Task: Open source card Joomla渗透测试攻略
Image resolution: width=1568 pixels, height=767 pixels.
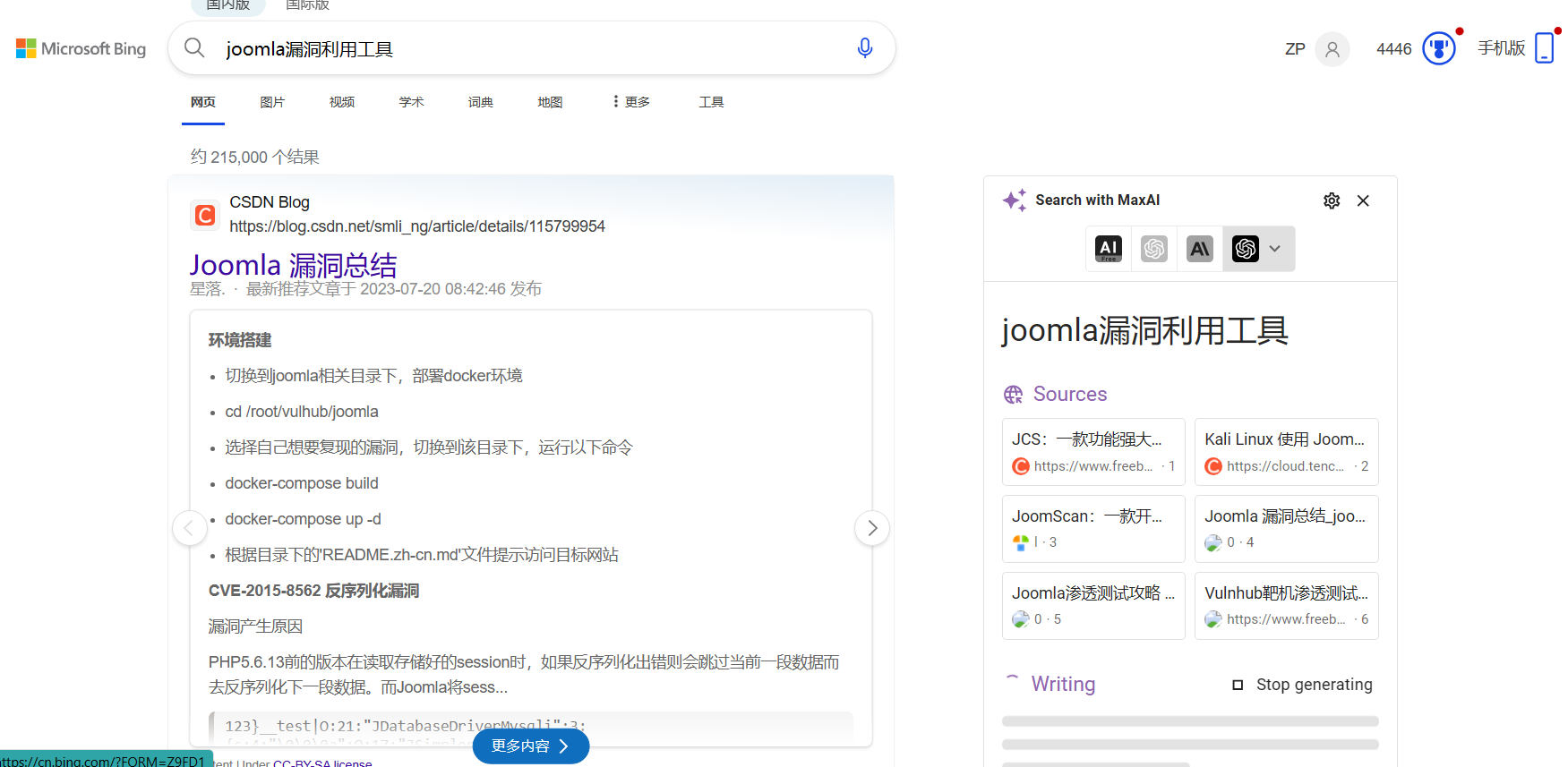Action: 1093,606
